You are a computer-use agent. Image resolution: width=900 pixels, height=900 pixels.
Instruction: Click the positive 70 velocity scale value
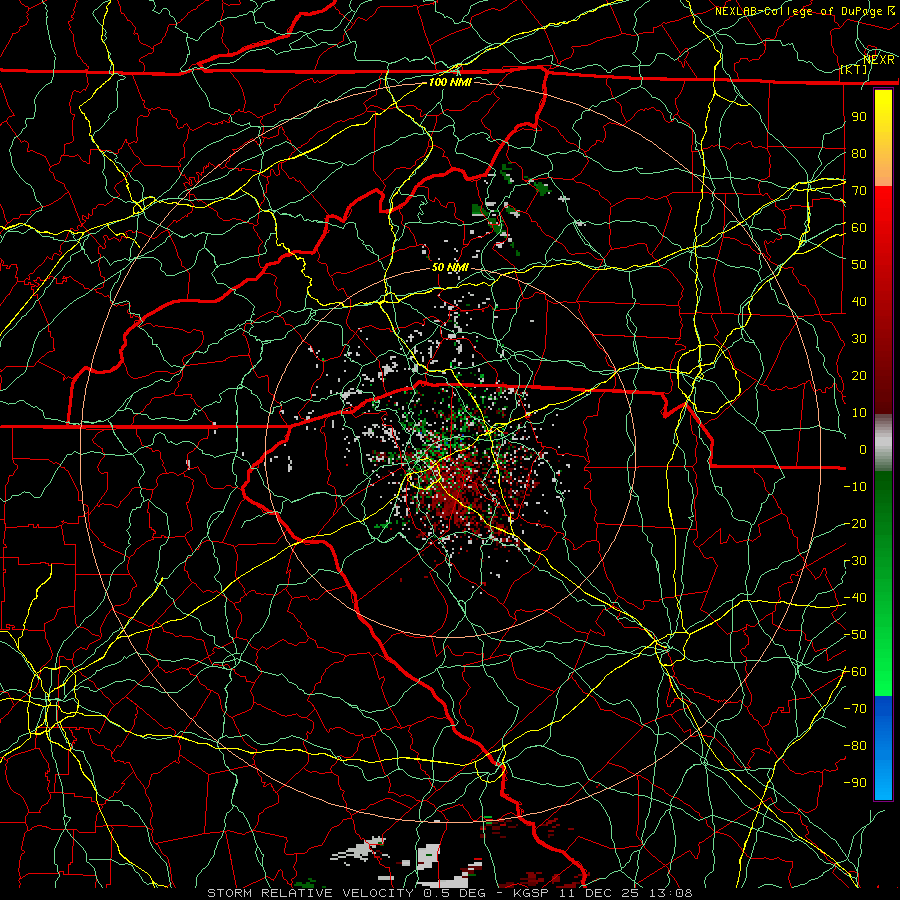[x=859, y=191]
